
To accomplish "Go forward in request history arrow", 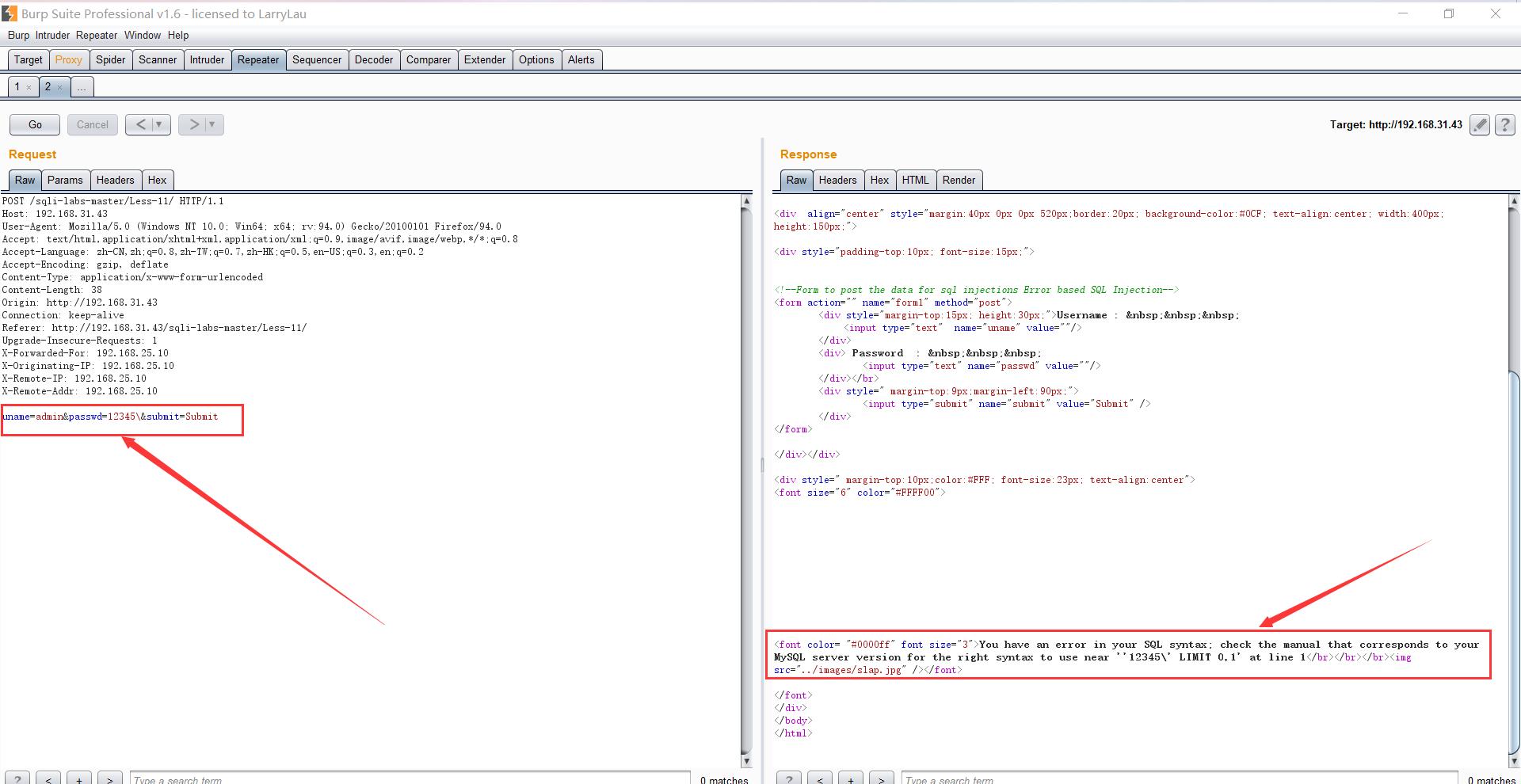I will (193, 124).
